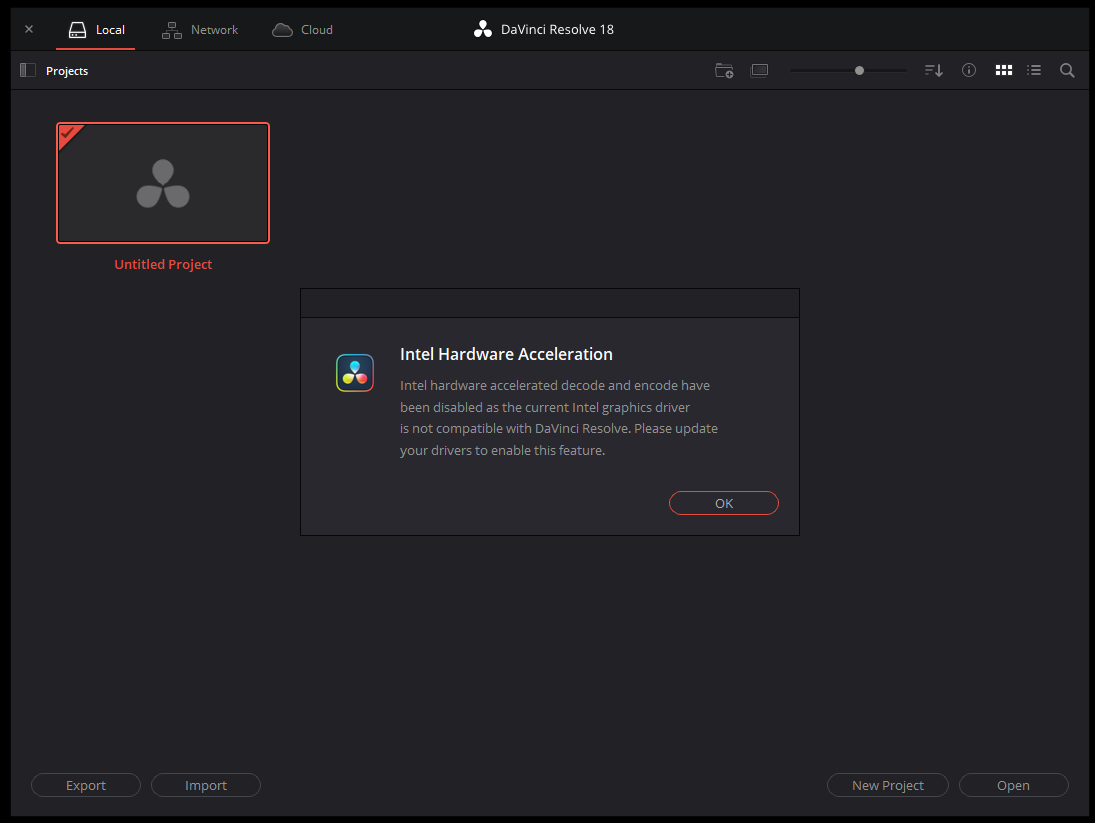Click the DaVinci Resolve icon in the dialog

[355, 373]
